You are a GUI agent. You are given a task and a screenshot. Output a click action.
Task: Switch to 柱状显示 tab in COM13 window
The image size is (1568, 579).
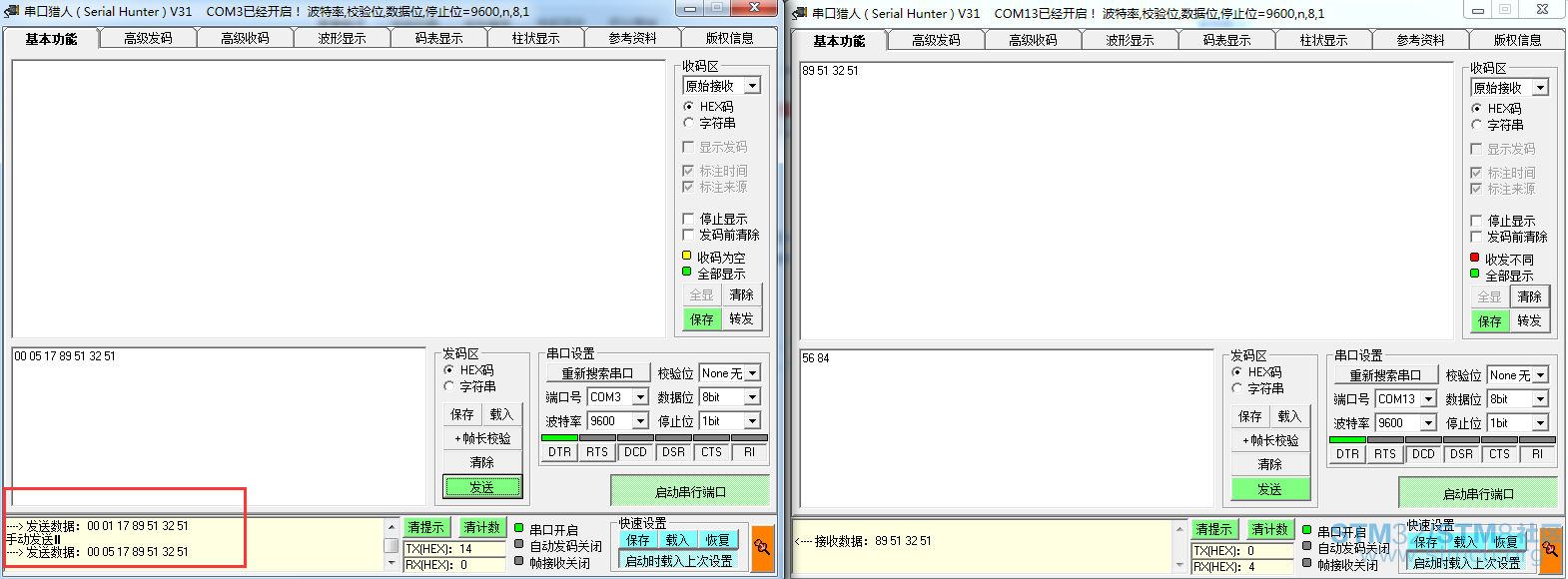click(x=1323, y=40)
